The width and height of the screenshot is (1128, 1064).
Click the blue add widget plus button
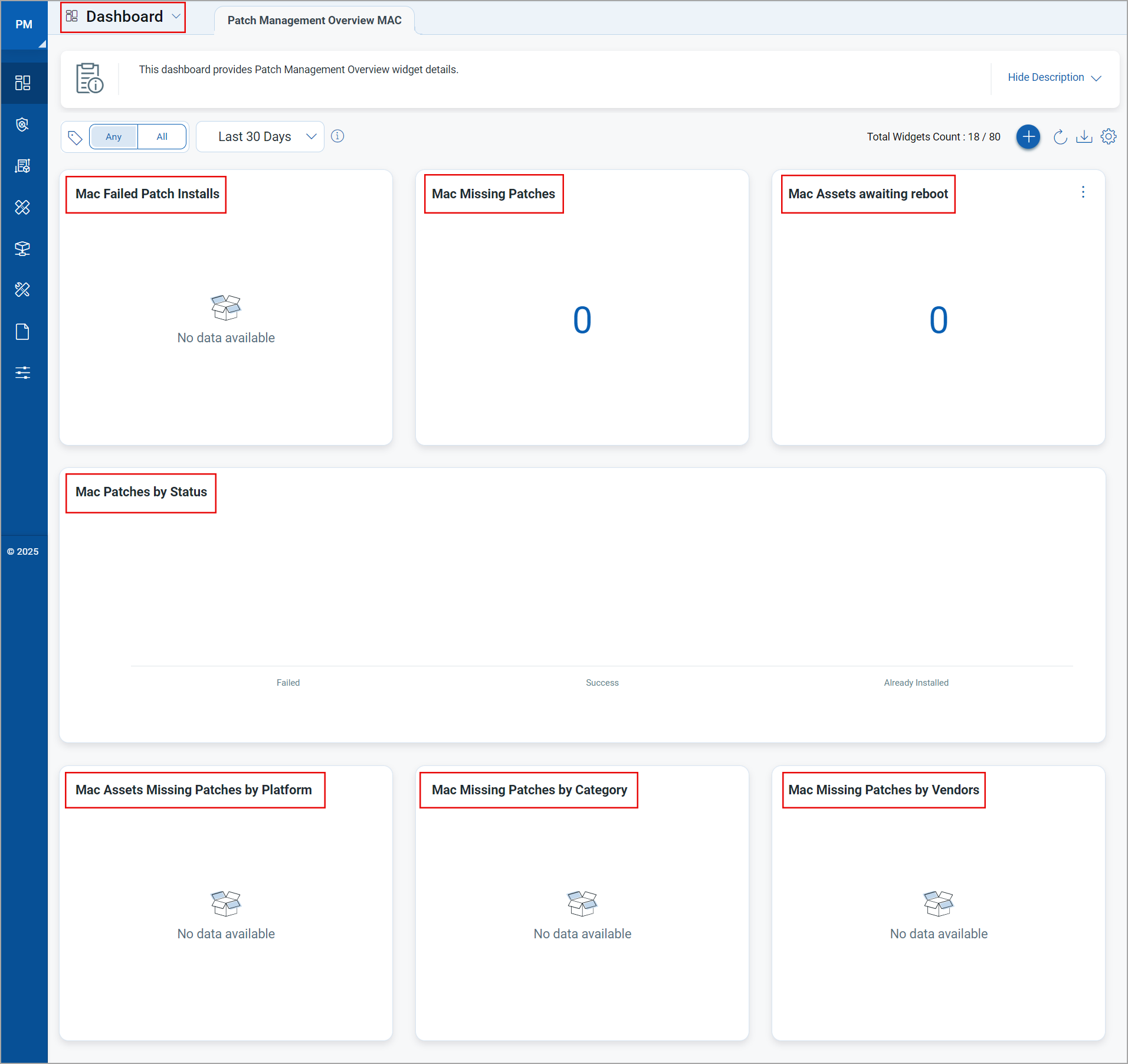(1028, 137)
